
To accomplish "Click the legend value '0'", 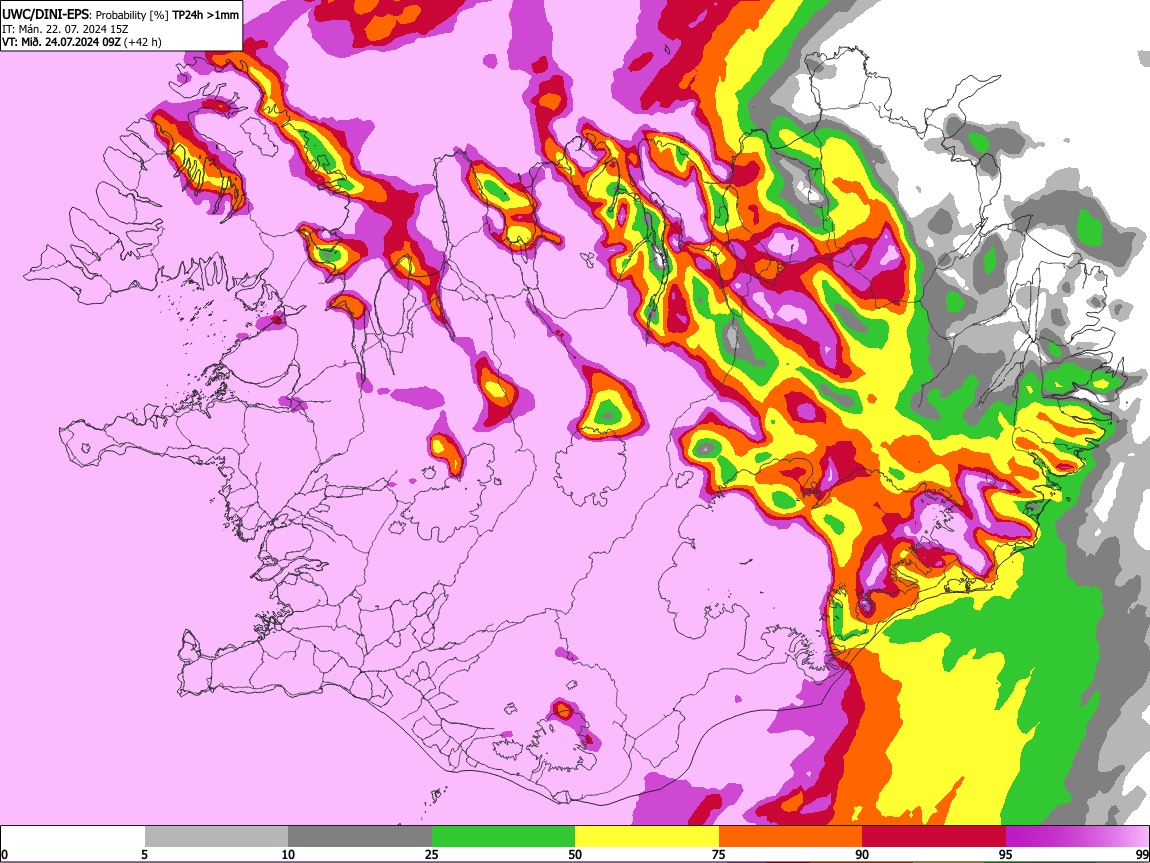I will (4, 854).
